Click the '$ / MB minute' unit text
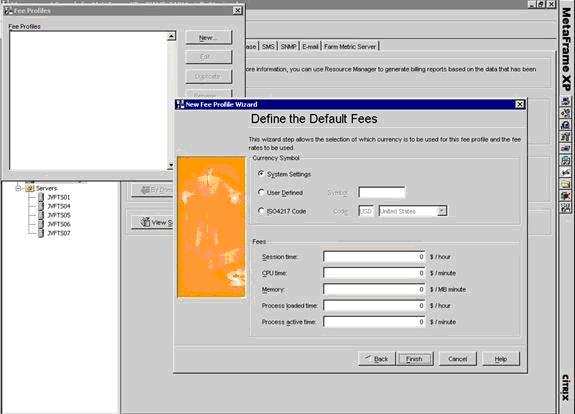The width and height of the screenshot is (575, 414). (x=448, y=289)
